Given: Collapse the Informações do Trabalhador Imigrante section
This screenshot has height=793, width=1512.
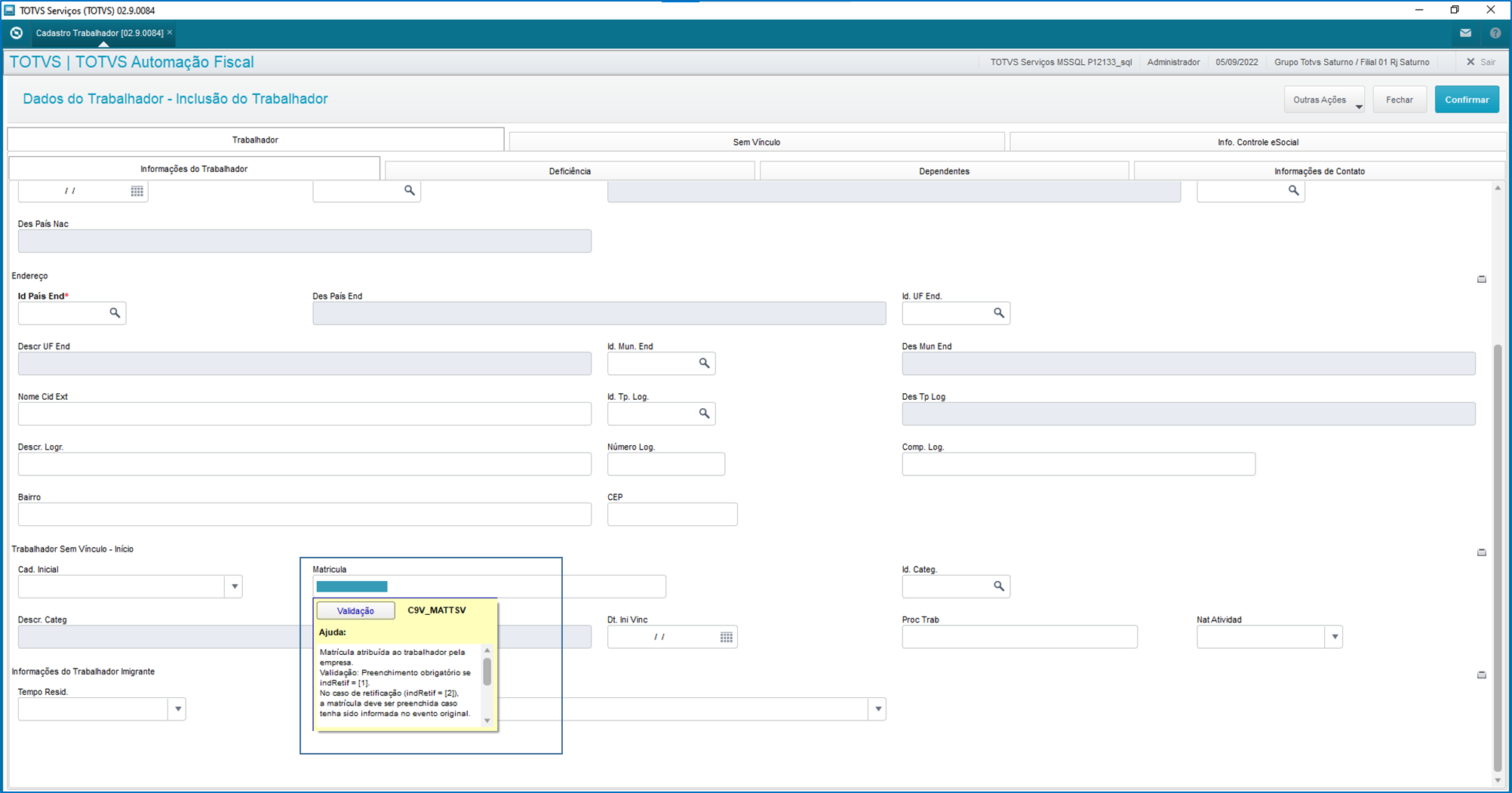Looking at the screenshot, I should [x=1482, y=675].
